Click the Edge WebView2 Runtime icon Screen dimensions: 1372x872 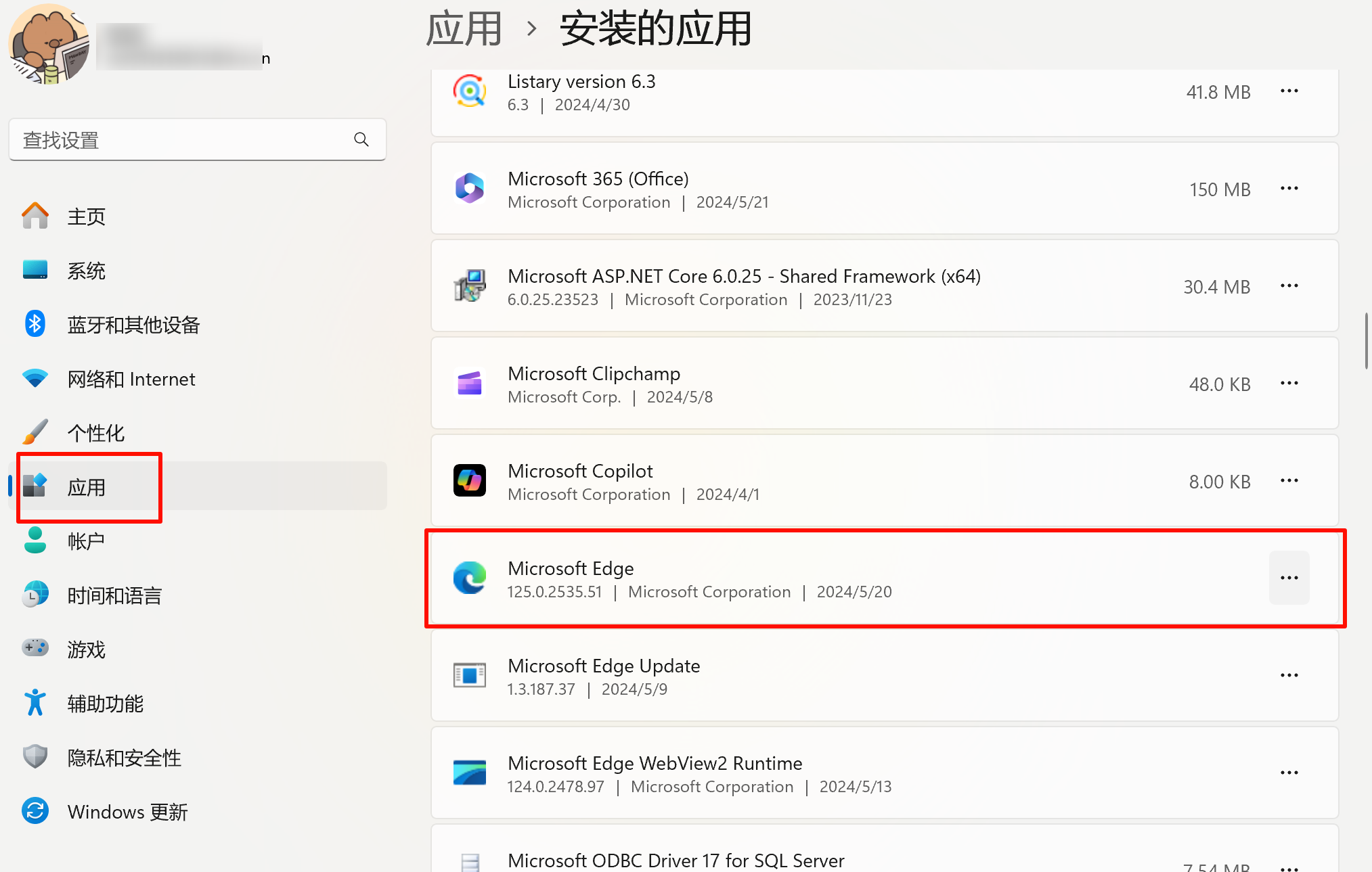[x=469, y=773]
